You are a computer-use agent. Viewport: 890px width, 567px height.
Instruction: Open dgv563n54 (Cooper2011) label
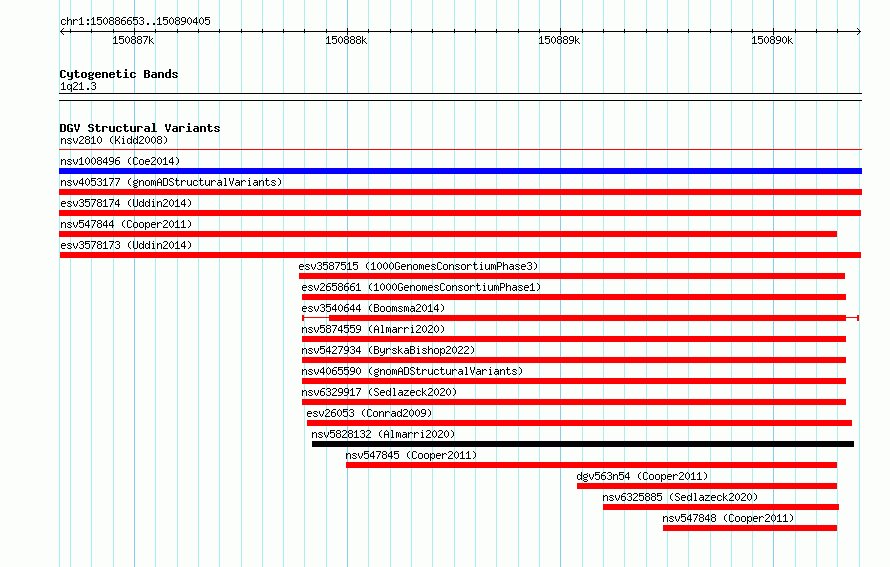click(643, 476)
